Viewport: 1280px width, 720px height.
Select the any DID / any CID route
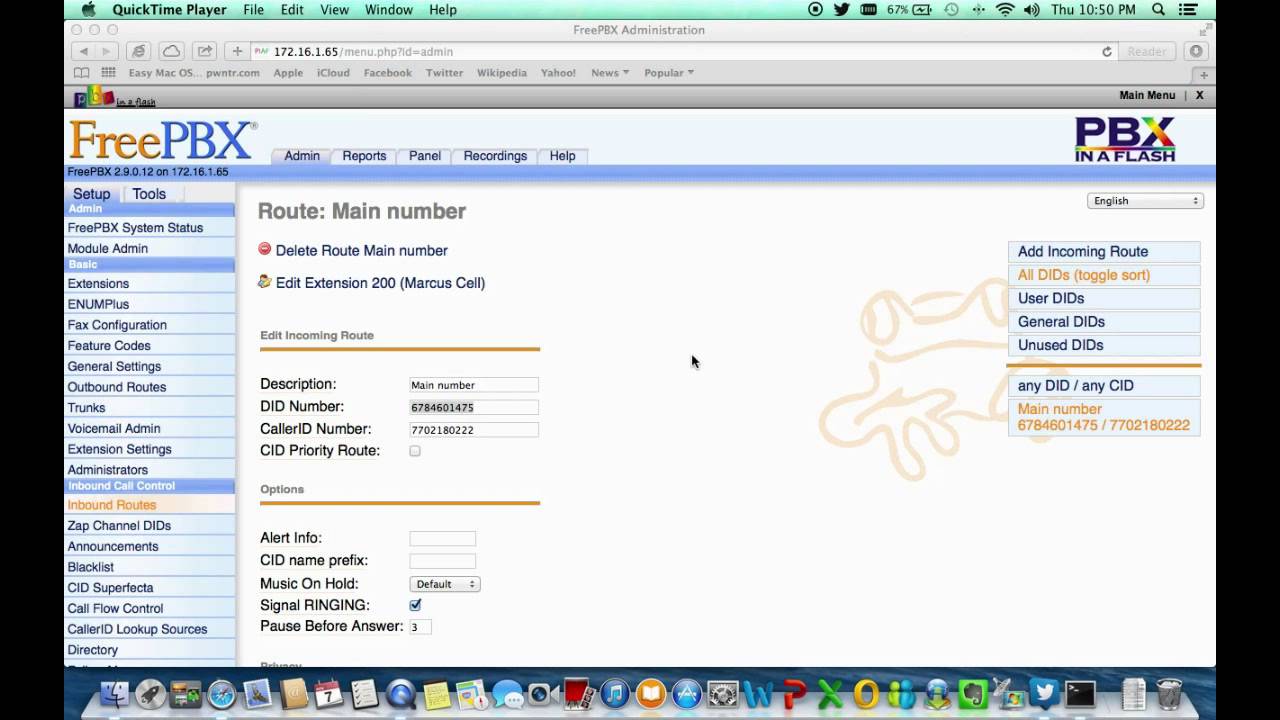pyautogui.click(x=1104, y=386)
